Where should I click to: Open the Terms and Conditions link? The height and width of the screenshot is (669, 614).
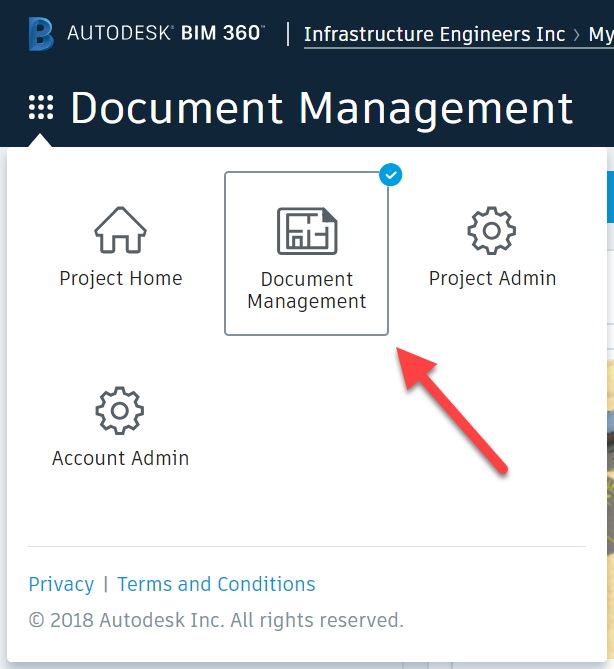click(x=216, y=584)
